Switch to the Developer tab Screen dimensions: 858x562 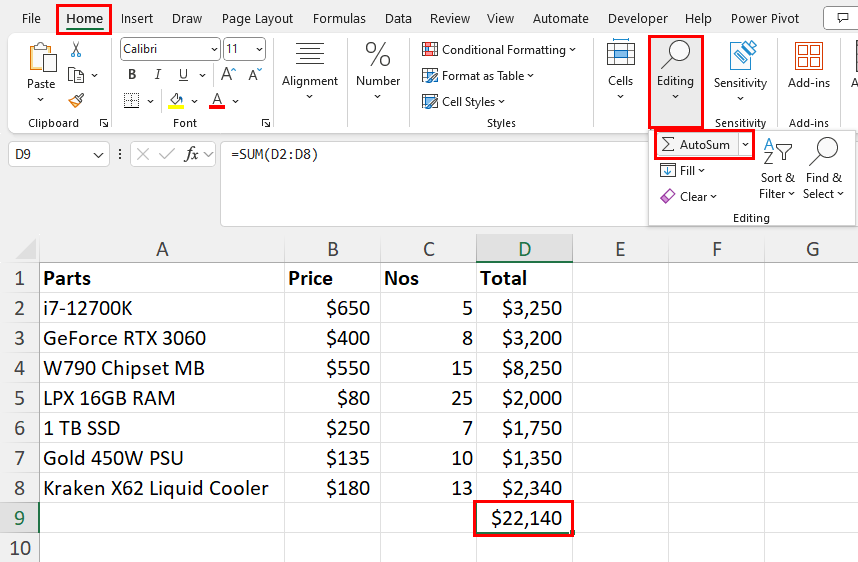coord(637,19)
